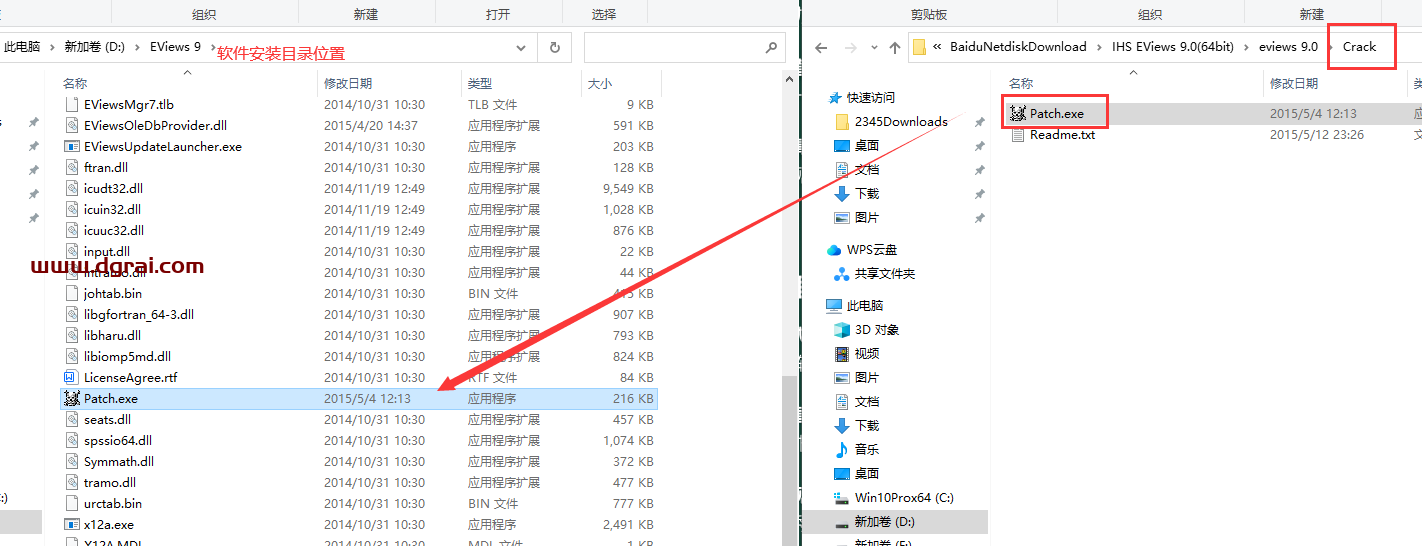Go back using the left arrow button
1422x546 pixels.
click(x=821, y=47)
